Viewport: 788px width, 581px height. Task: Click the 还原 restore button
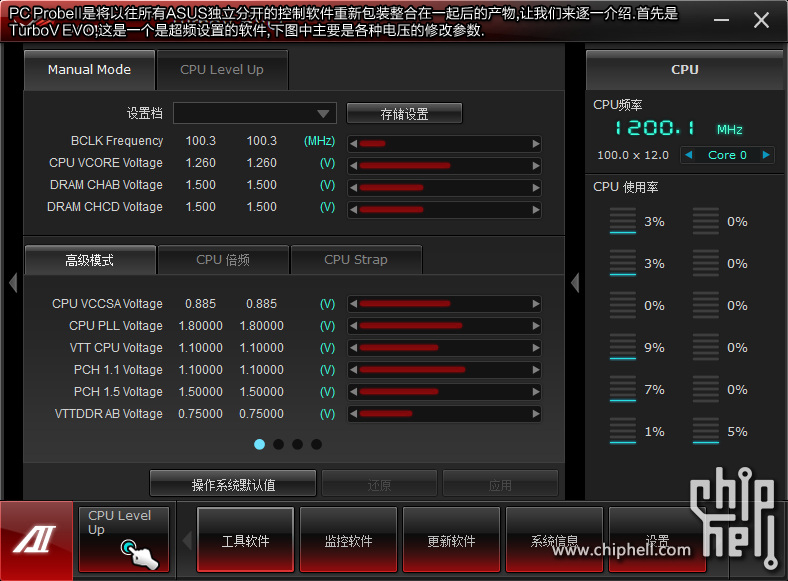click(x=379, y=485)
